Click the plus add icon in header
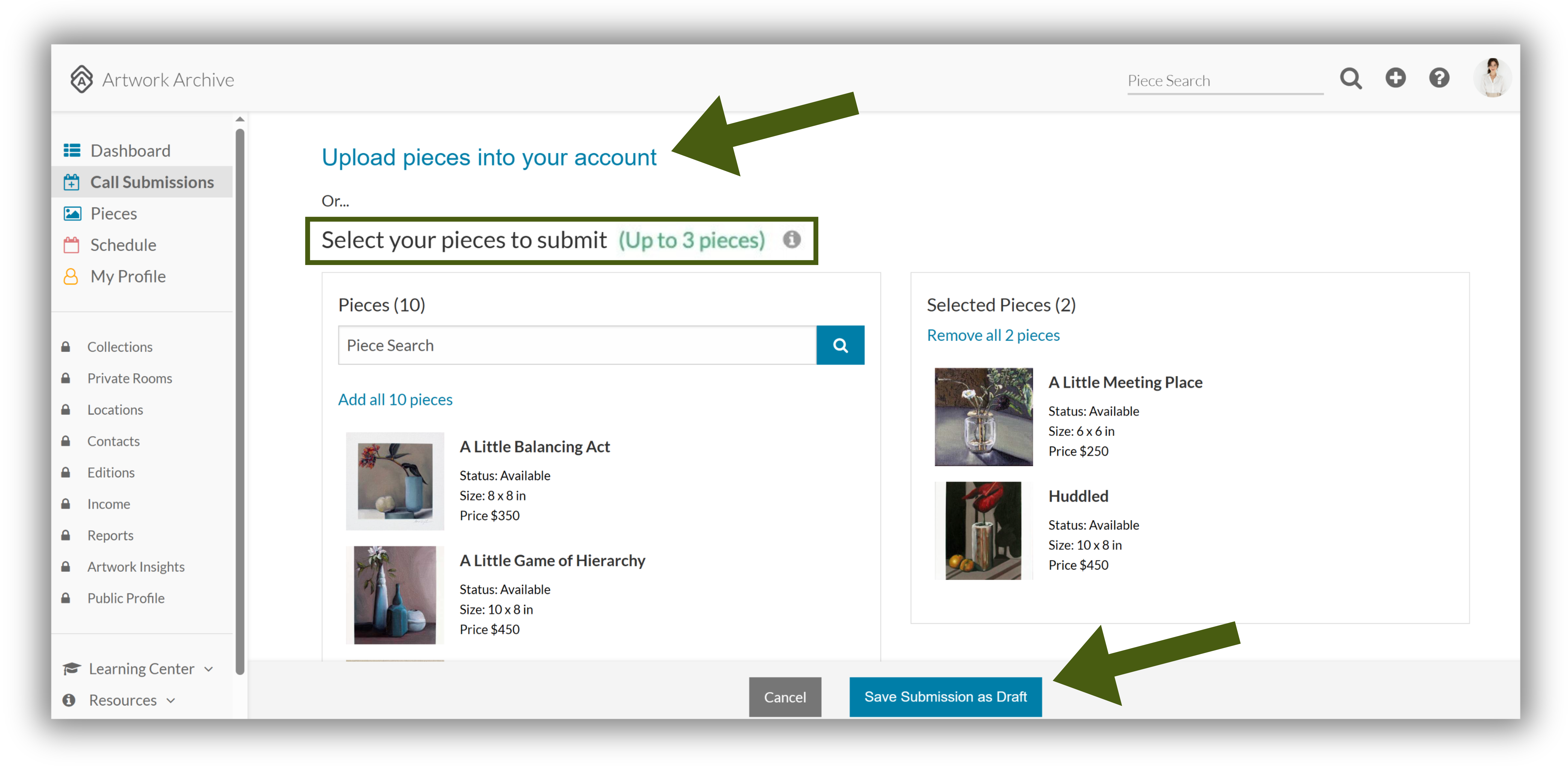The width and height of the screenshot is (1568, 766). 1395,78
